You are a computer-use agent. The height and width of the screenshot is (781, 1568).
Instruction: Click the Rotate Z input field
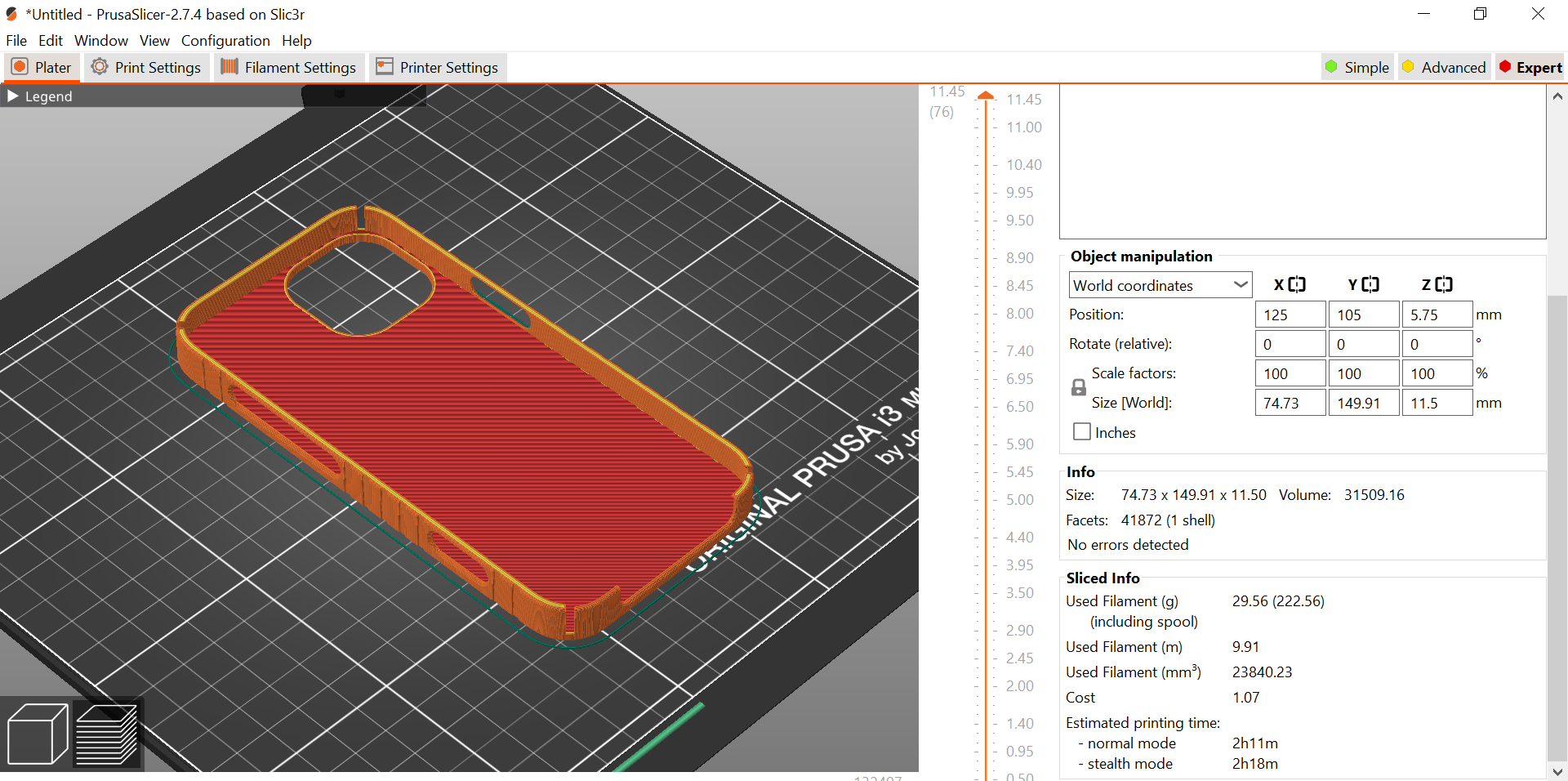tap(1437, 344)
